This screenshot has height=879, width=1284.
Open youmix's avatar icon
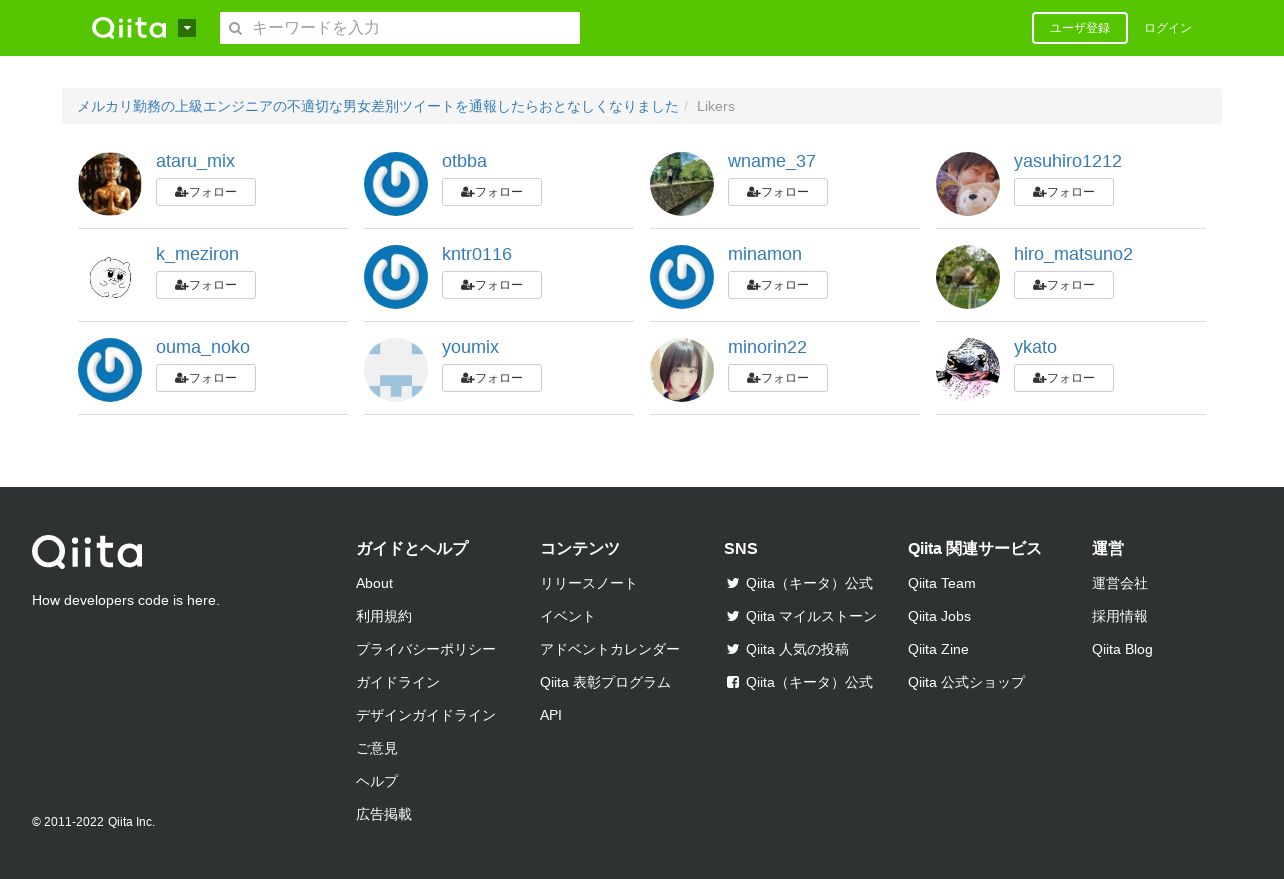[x=396, y=370]
